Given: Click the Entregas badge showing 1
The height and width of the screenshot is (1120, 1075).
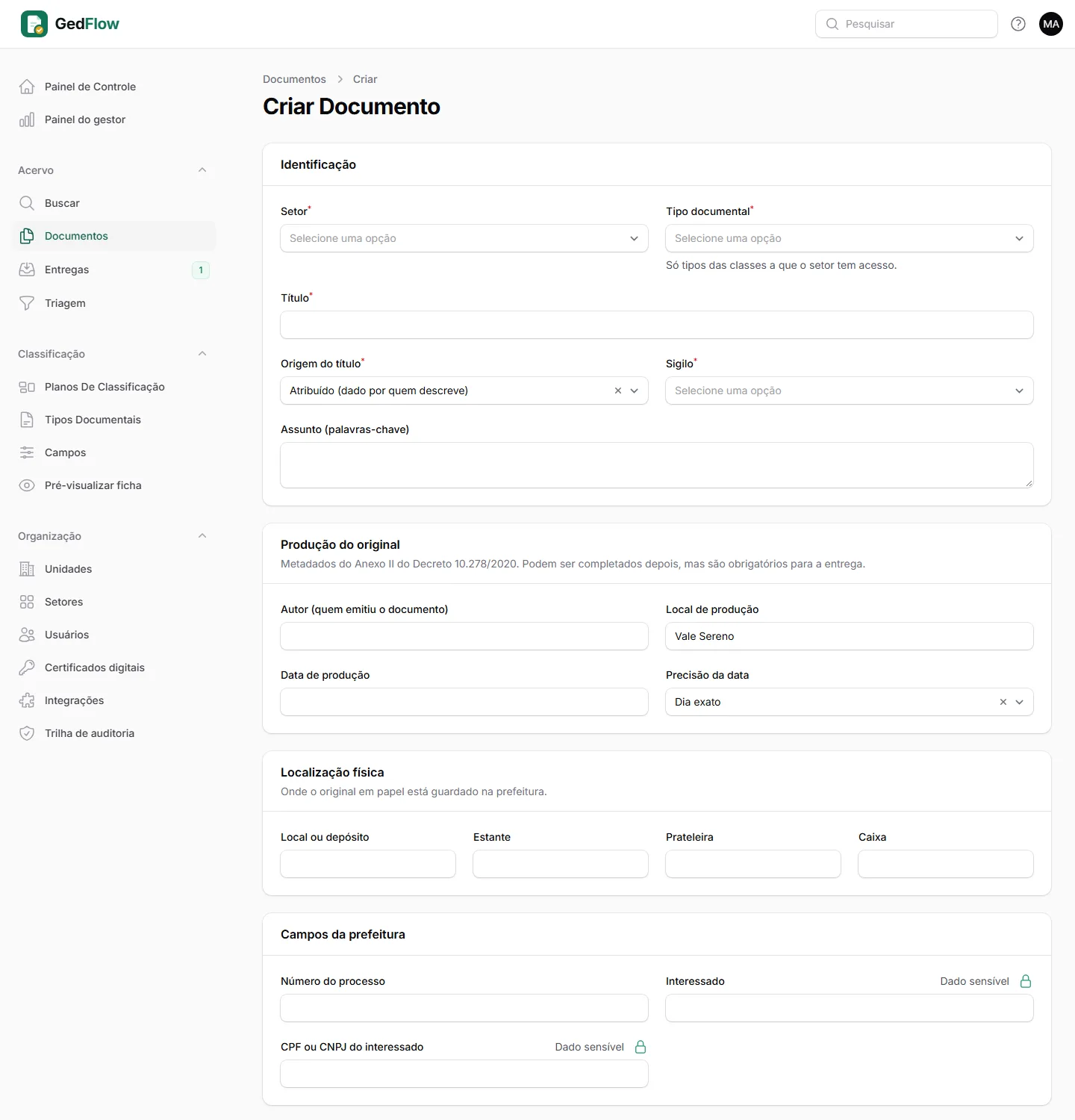Looking at the screenshot, I should point(201,270).
